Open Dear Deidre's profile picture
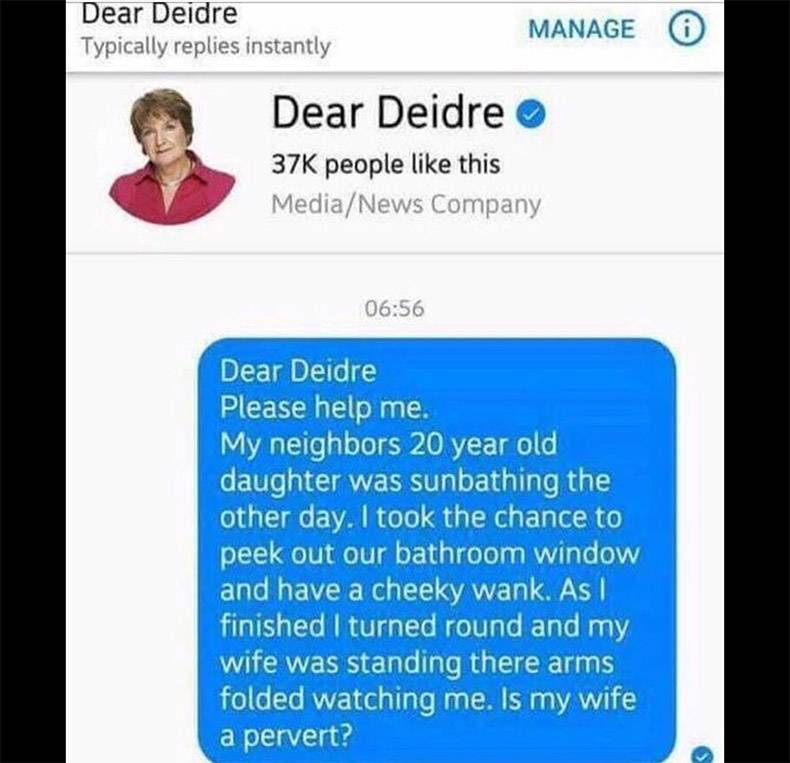The height and width of the screenshot is (763, 790). point(172,156)
